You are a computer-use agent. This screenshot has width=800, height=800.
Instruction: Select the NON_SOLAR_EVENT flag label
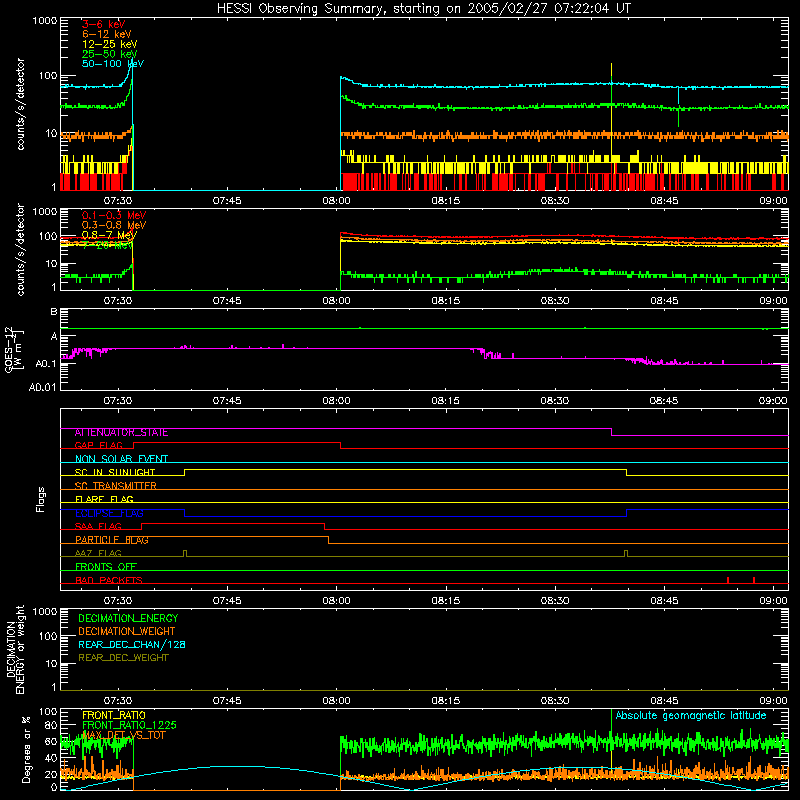point(121,459)
